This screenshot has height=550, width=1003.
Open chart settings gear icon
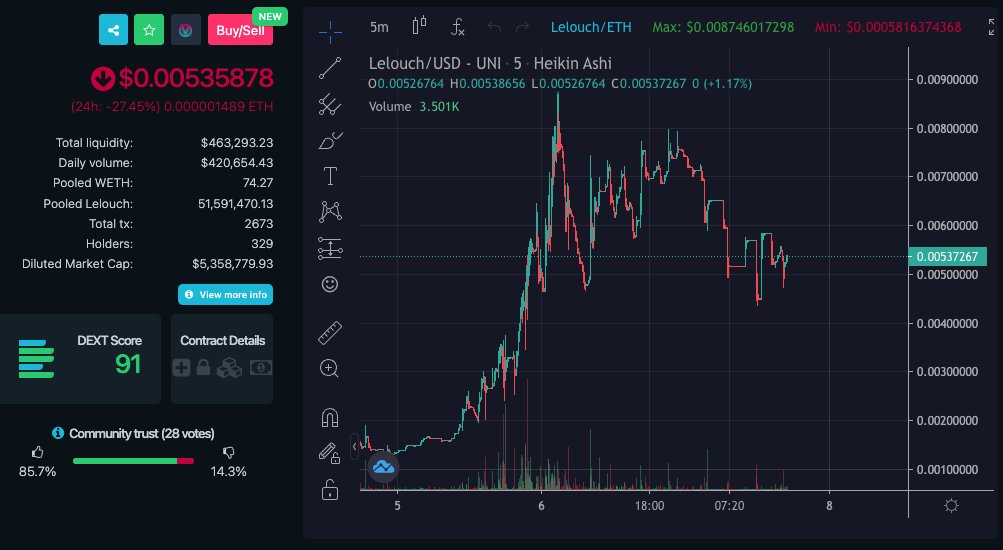pos(951,506)
